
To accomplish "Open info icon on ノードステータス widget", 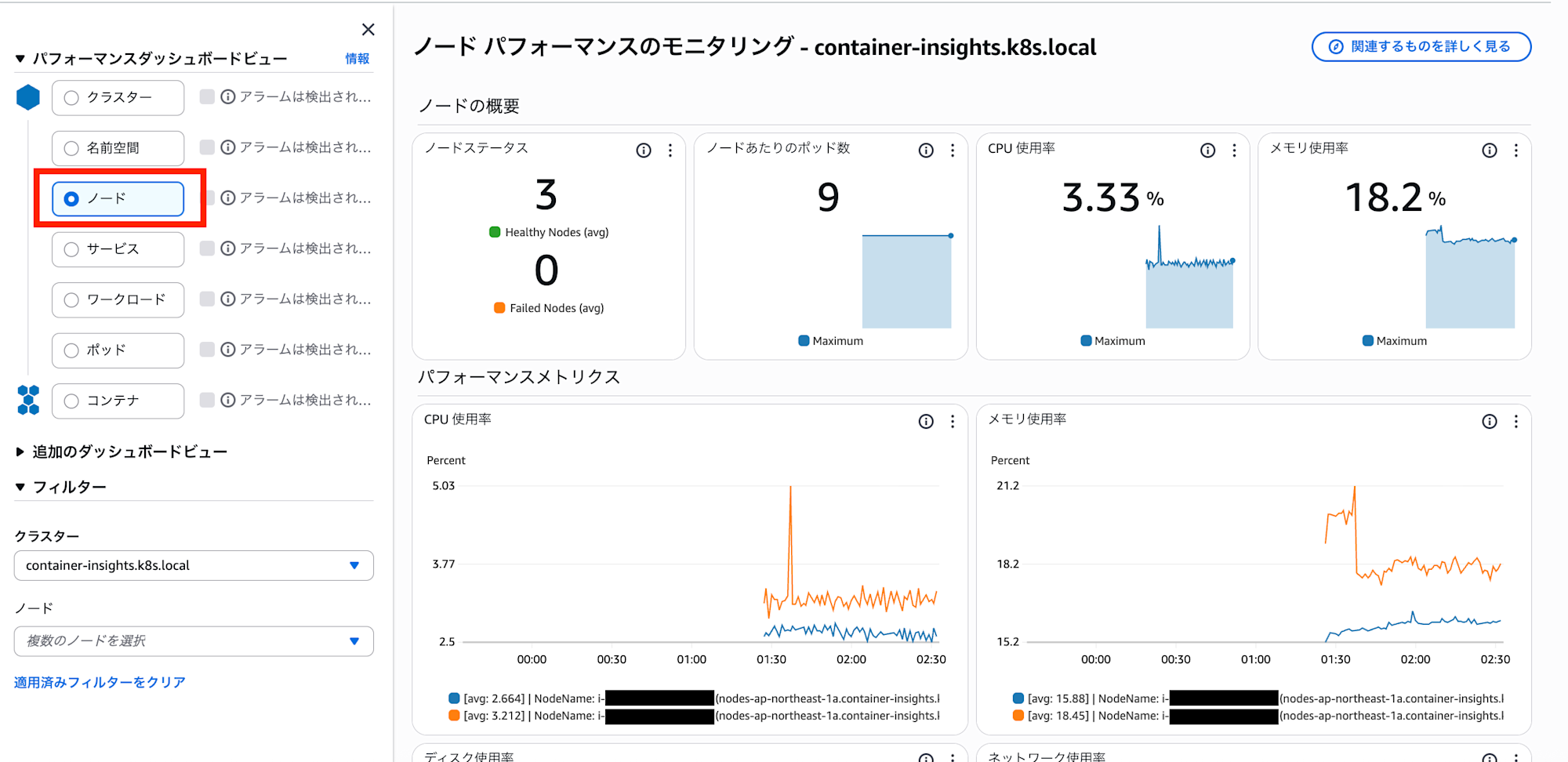I will click(x=643, y=151).
